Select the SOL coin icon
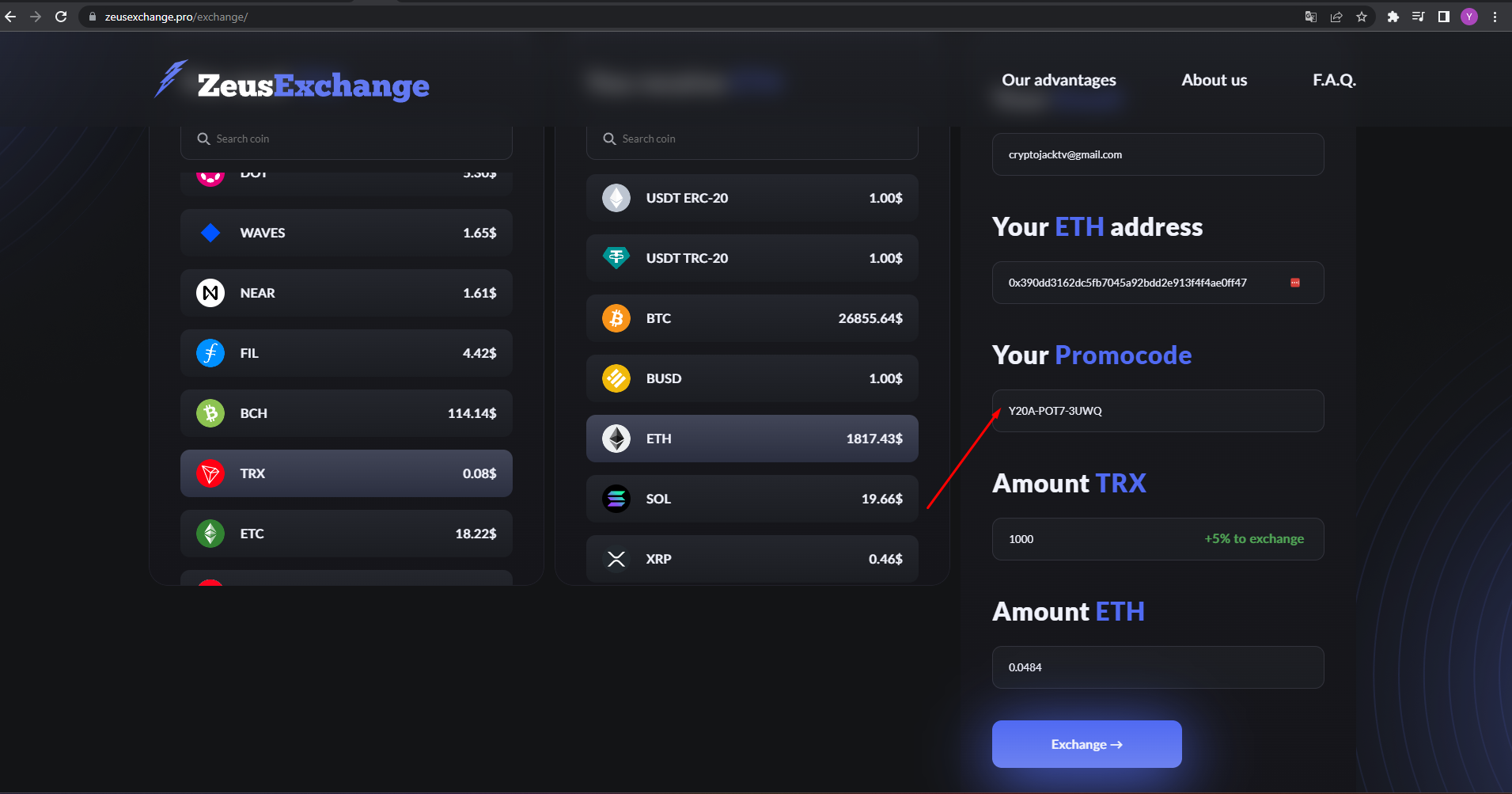Screen dimensions: 1512x794 pos(616,499)
